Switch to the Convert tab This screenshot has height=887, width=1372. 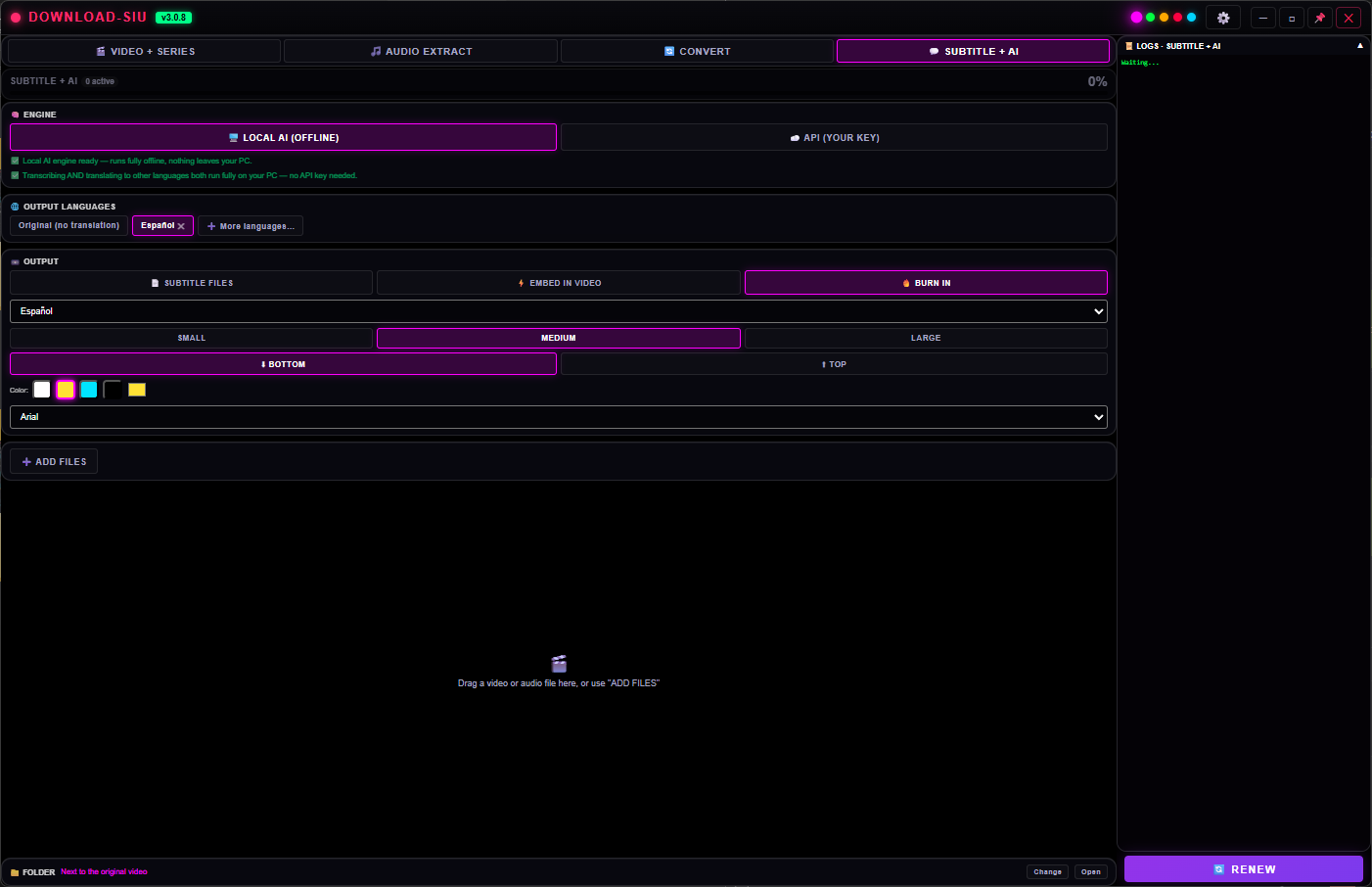(697, 51)
